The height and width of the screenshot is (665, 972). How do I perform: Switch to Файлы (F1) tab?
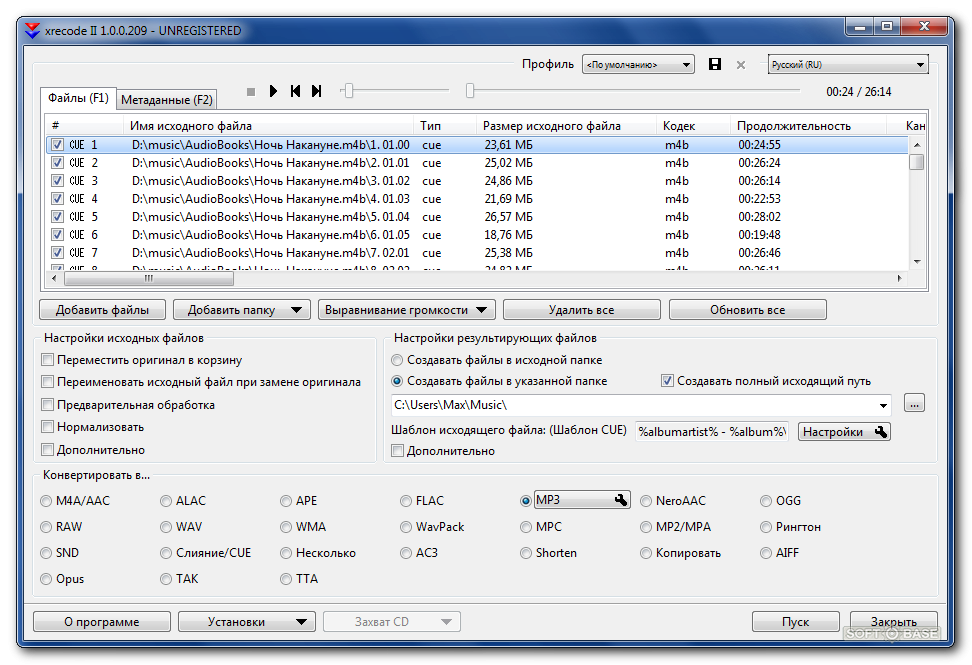[x=78, y=98]
